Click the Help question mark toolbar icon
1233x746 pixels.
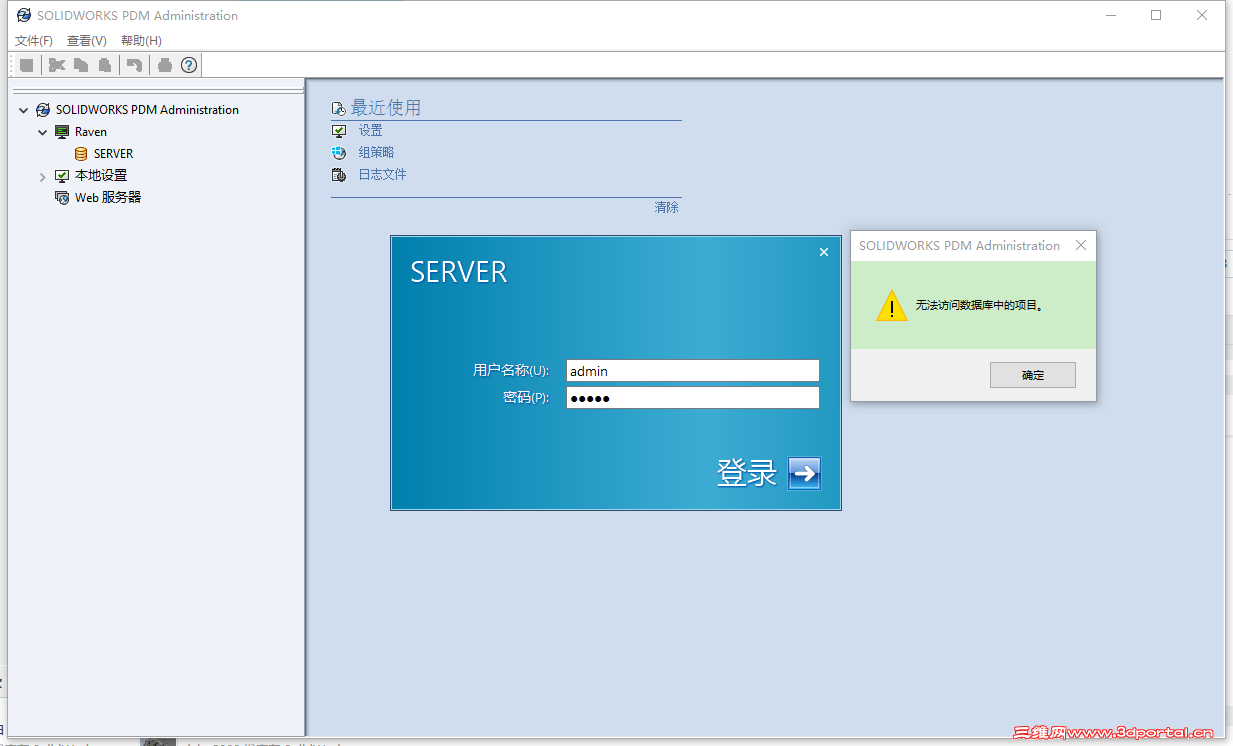coord(189,65)
